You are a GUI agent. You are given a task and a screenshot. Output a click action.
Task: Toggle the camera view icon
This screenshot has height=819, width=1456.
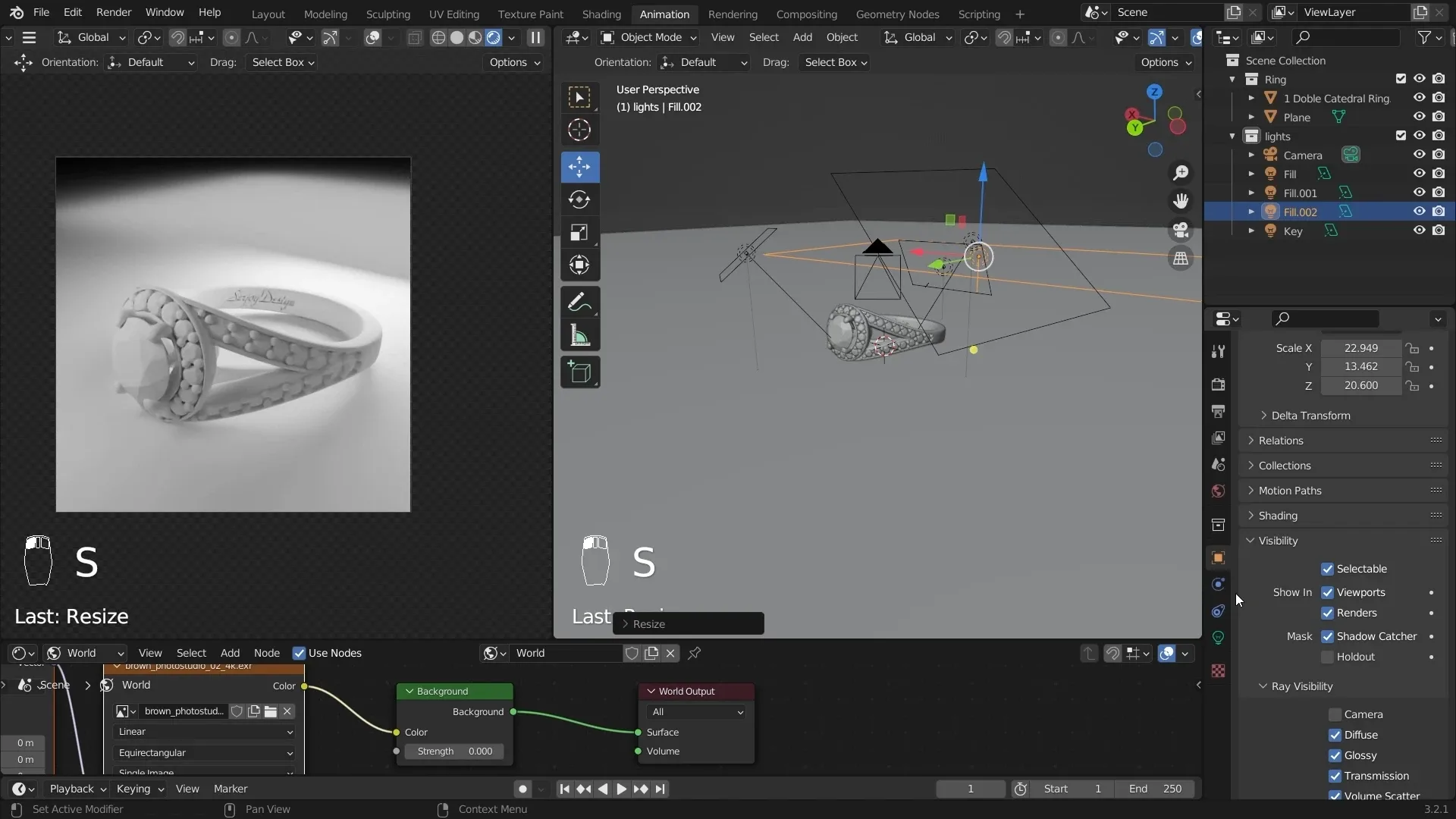point(1181,230)
